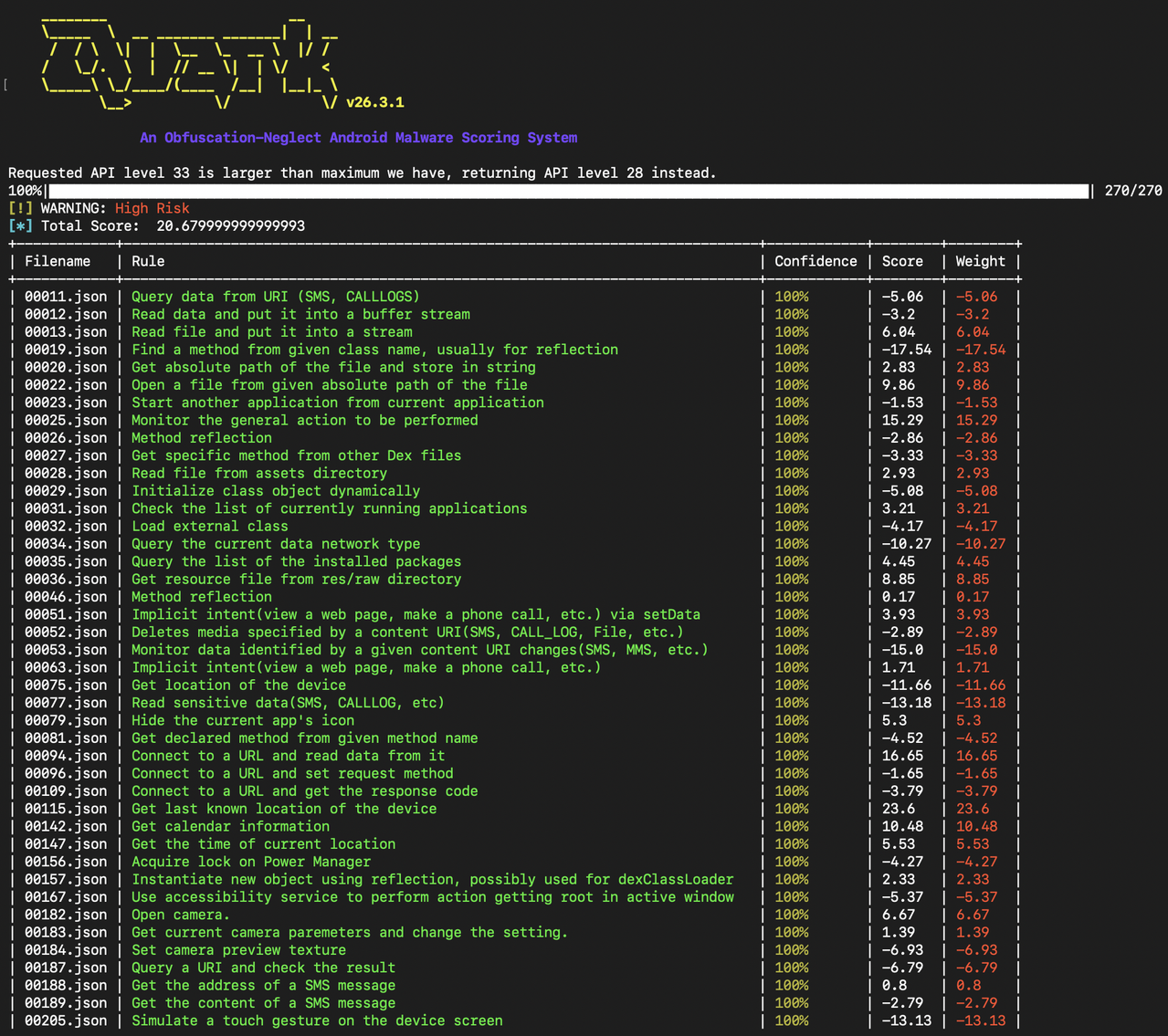1168x1036 pixels.
Task: Click the version label v26.3.1
Action: (x=375, y=102)
